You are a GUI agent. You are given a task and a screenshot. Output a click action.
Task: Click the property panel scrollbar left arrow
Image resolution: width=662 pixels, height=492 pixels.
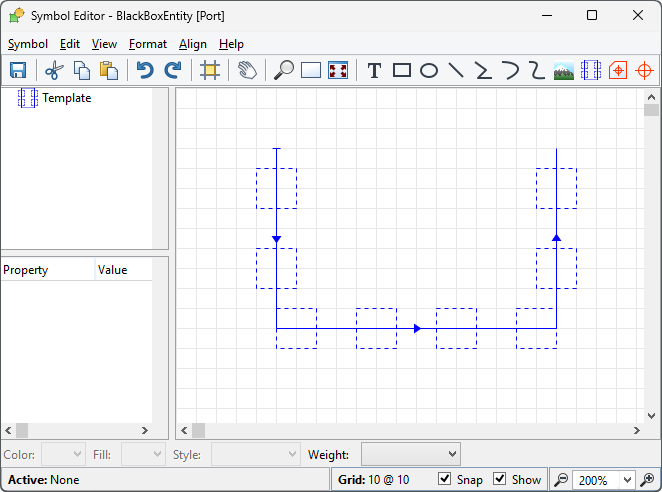click(x=8, y=430)
